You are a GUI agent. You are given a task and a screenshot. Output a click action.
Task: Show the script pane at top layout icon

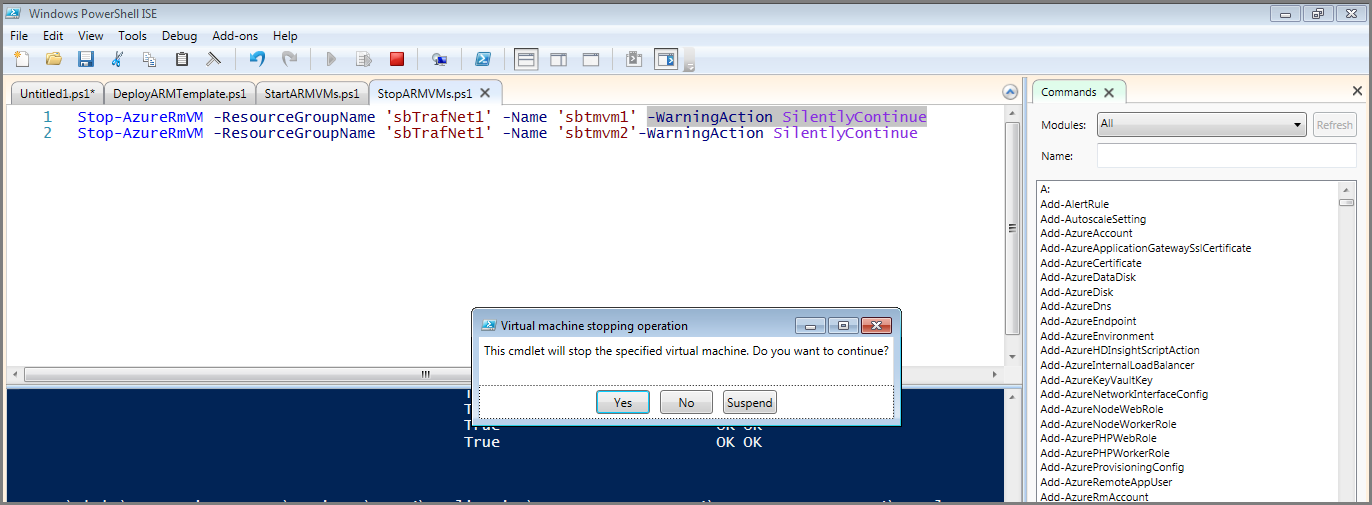[x=527, y=59]
